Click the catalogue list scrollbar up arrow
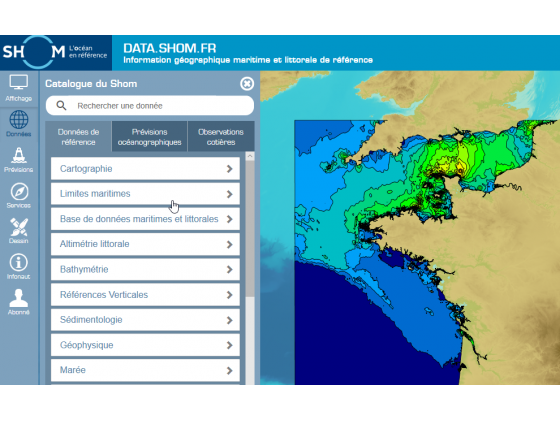560x421 pixels. (250, 156)
